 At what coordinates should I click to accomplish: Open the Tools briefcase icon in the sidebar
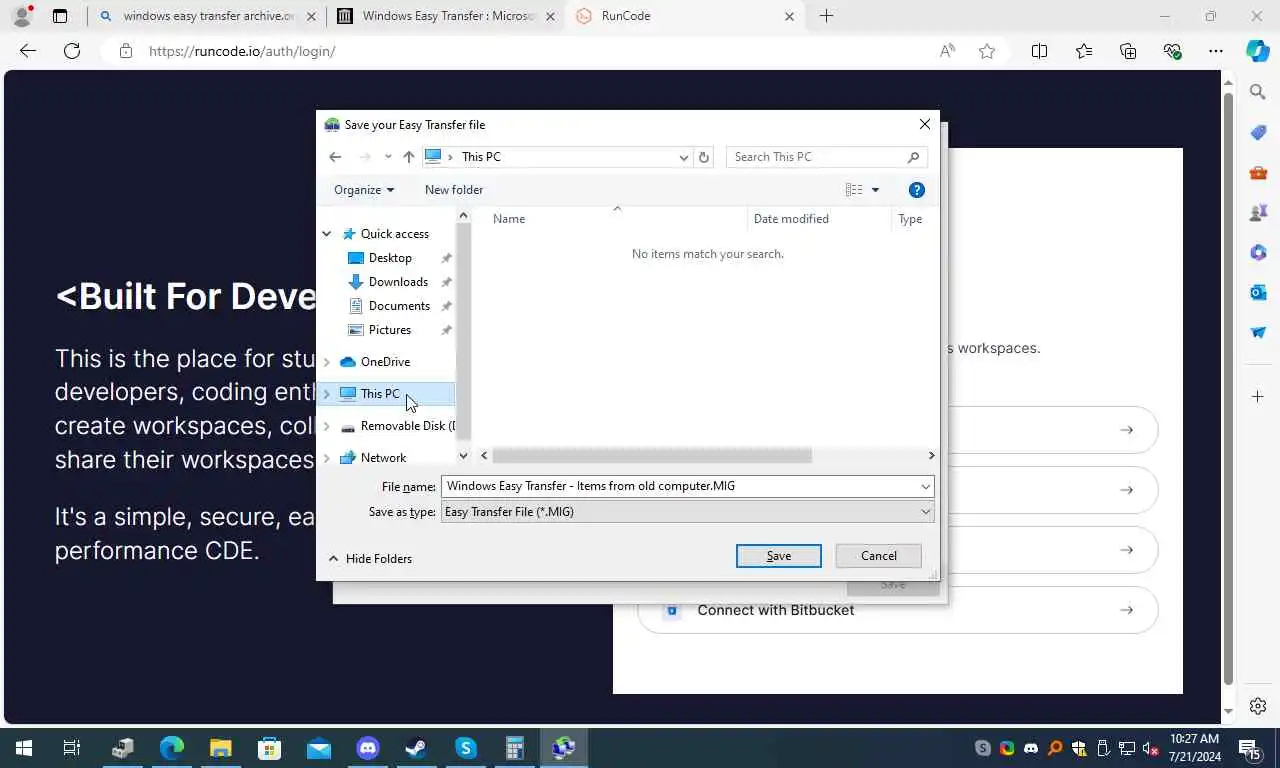pyautogui.click(x=1258, y=172)
